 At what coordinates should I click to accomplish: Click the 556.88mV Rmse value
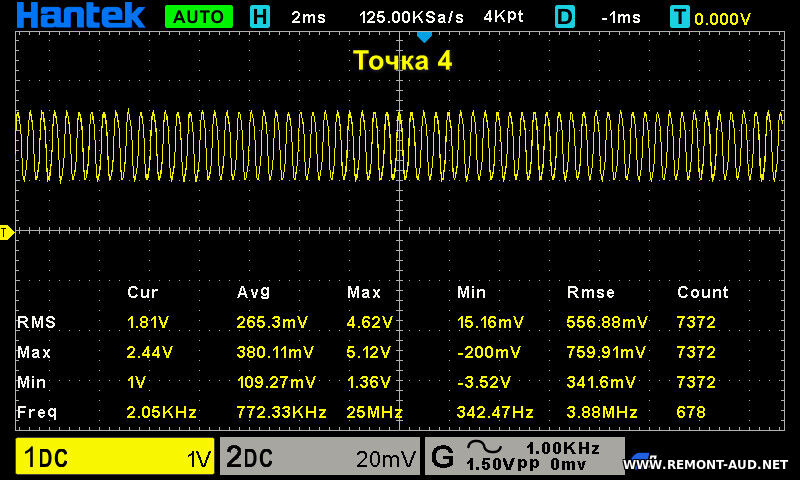pyautogui.click(x=607, y=322)
